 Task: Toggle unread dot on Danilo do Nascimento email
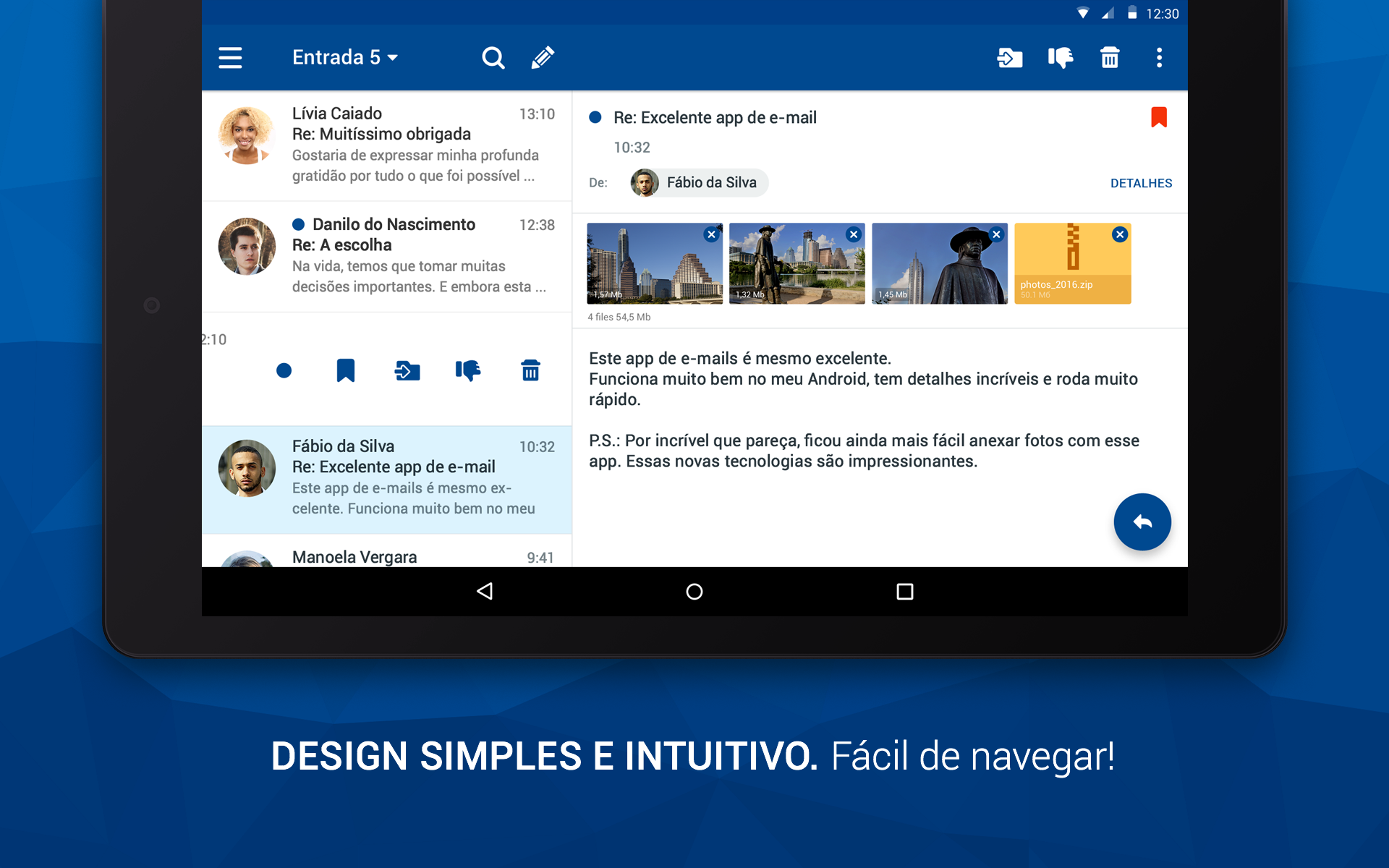[298, 224]
